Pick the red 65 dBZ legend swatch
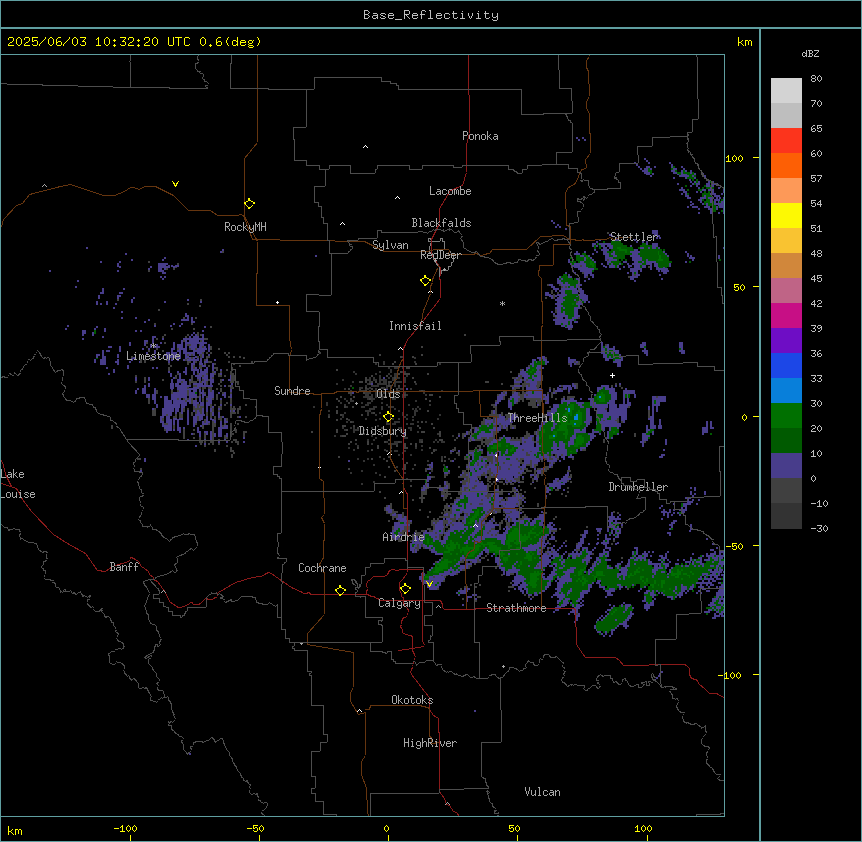 tap(786, 140)
